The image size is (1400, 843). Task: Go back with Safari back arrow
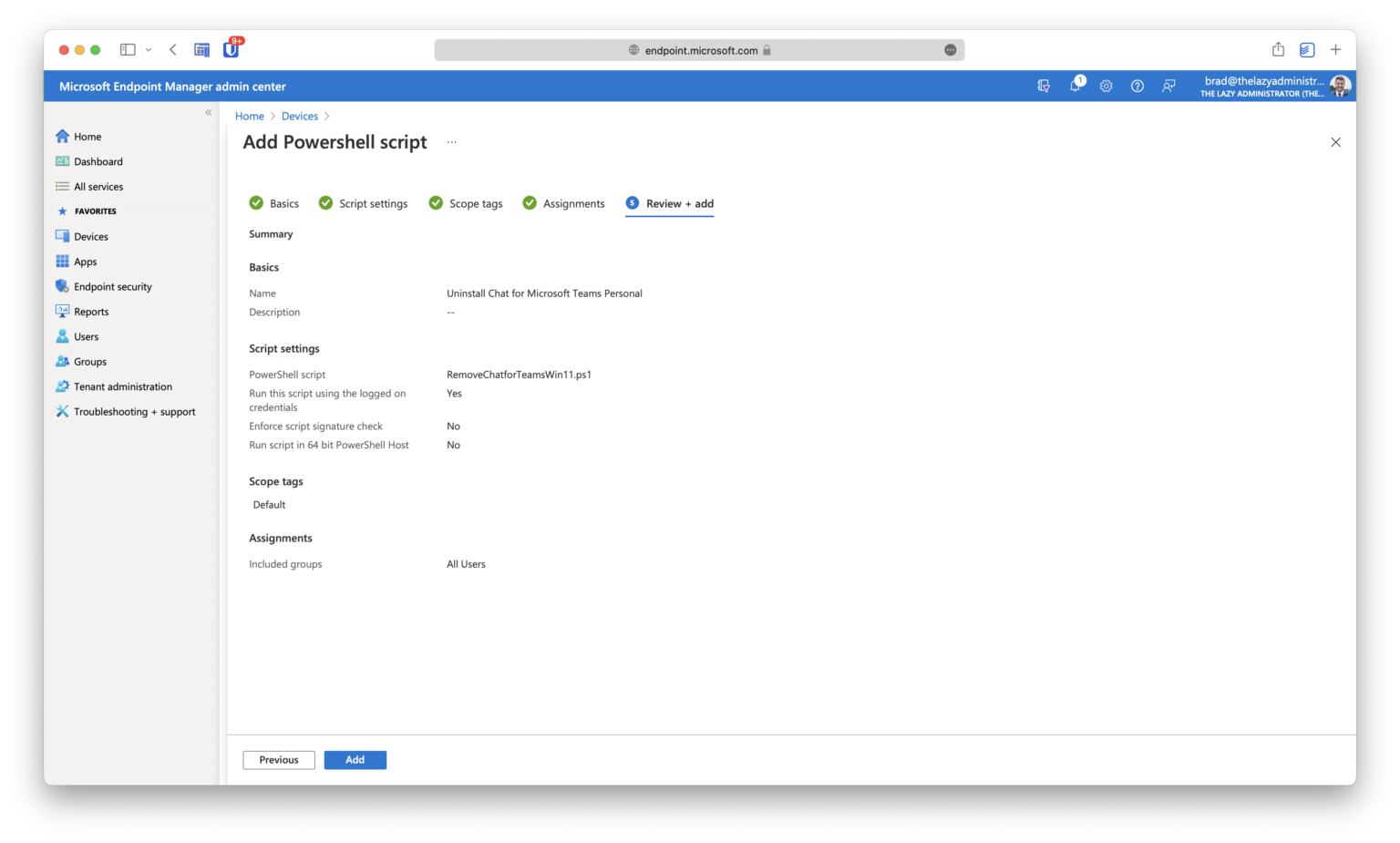click(173, 50)
